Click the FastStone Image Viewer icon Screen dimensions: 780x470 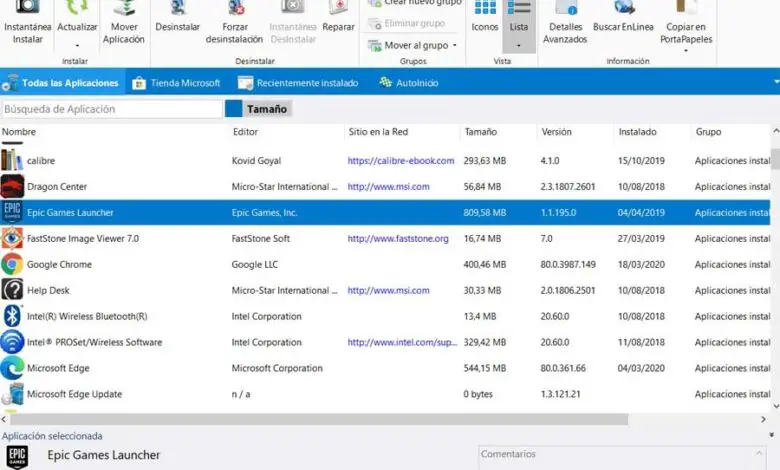pos(12,238)
